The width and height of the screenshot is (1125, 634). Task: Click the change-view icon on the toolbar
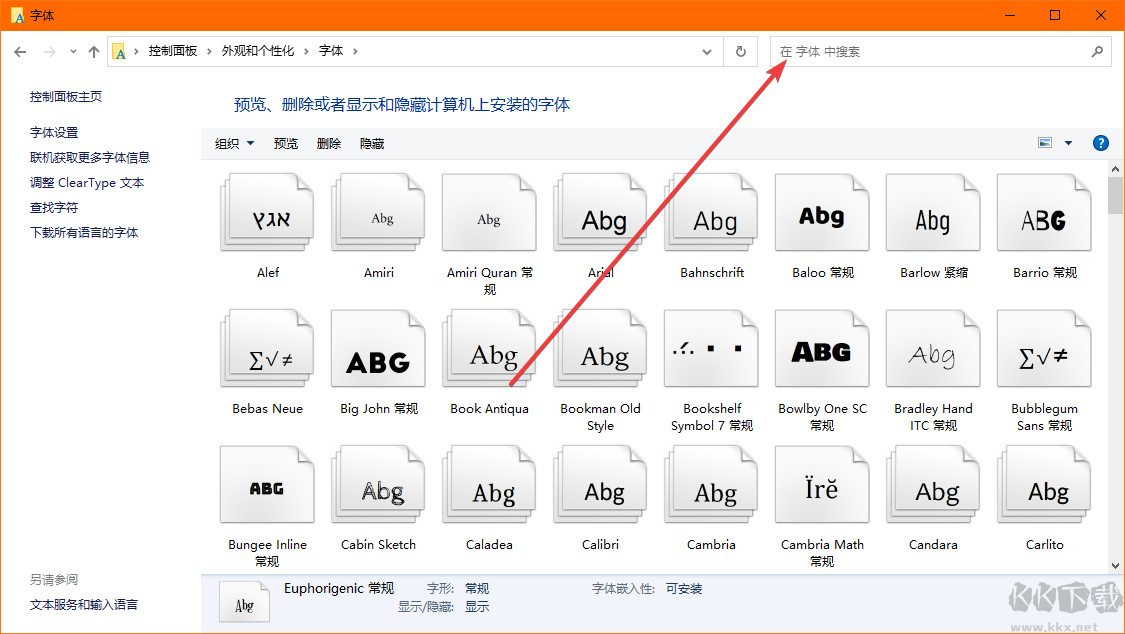[x=1047, y=142]
